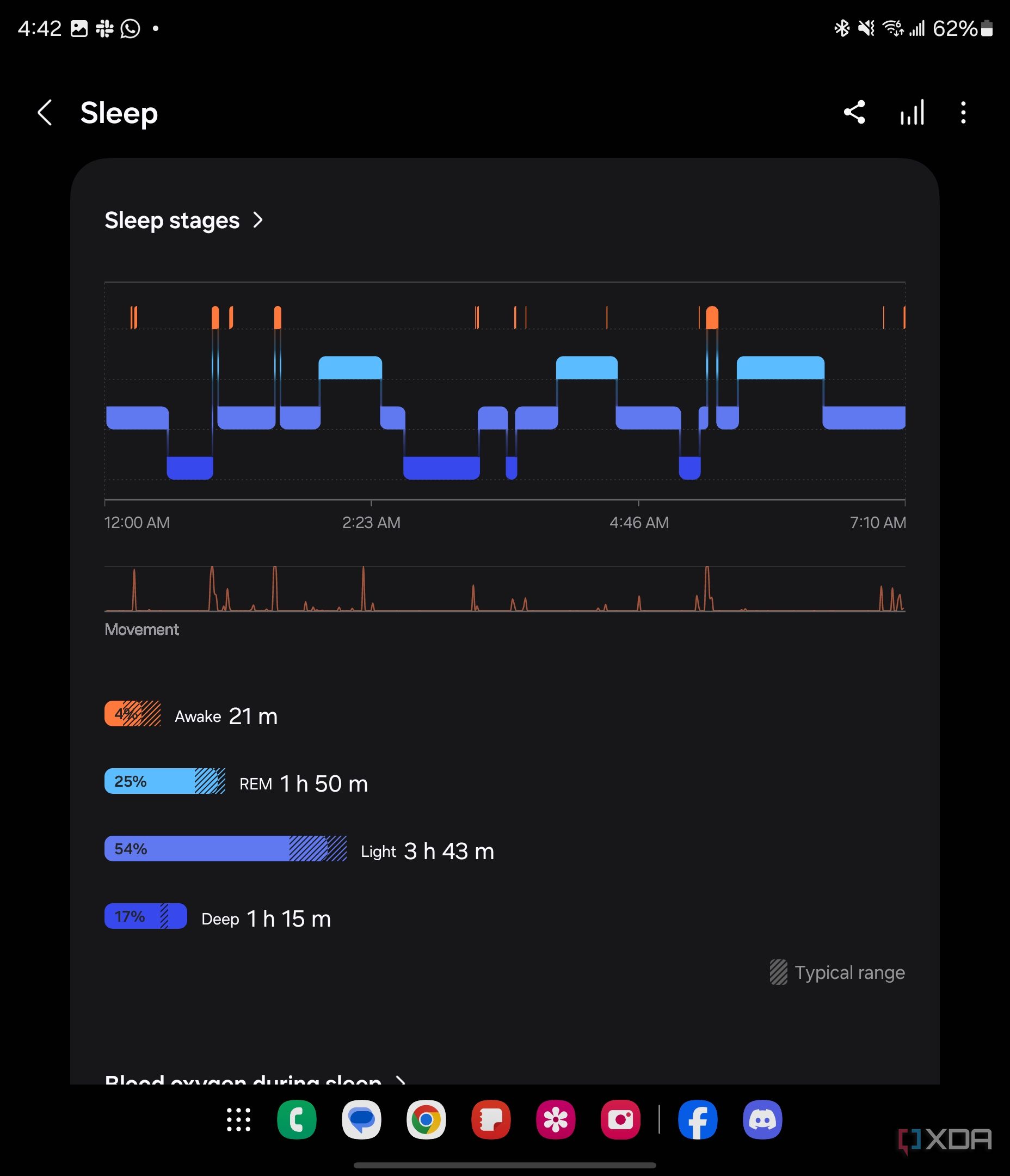
Task: Tap the Bluetooth status bar icon
Action: [x=841, y=27]
